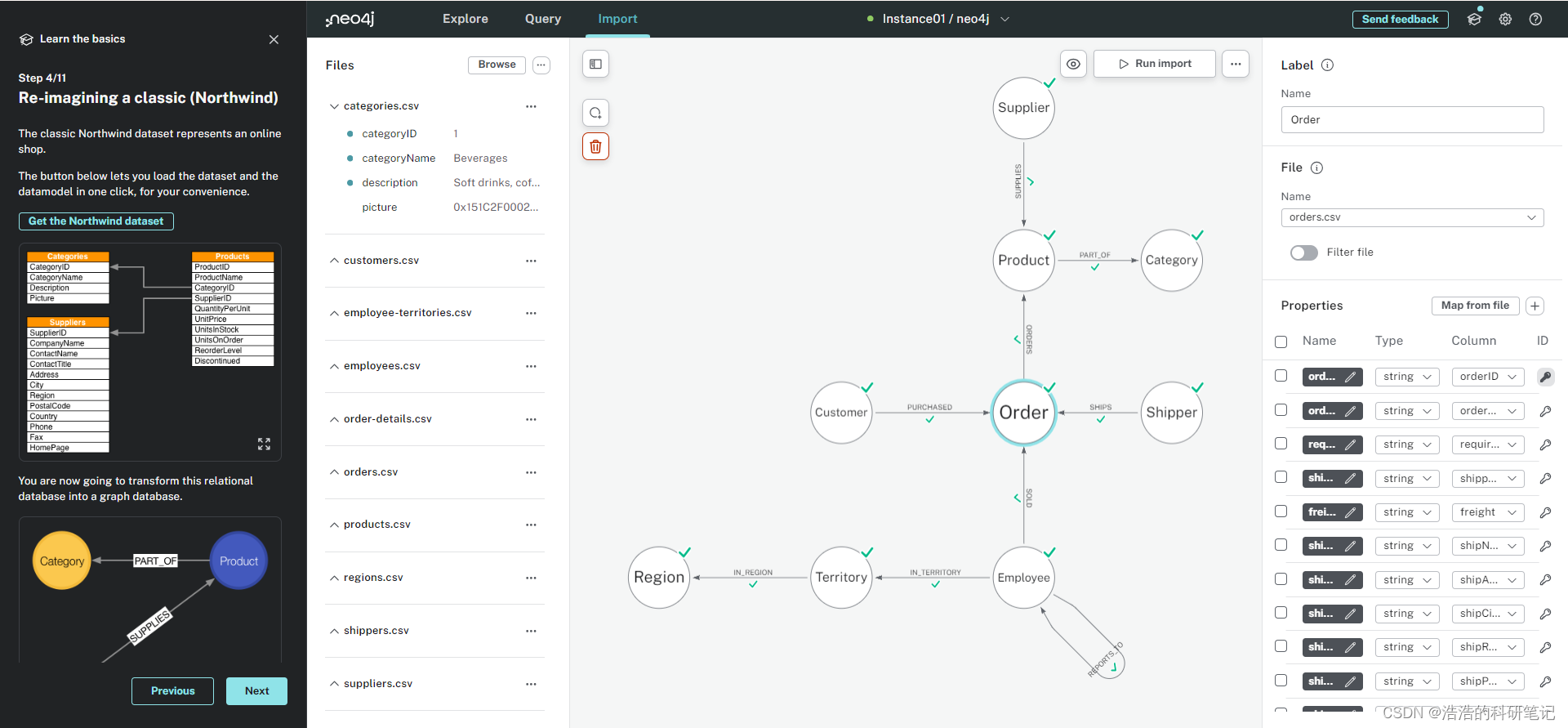The image size is (1568, 728).
Task: Open the graduation cap guides icon in header
Action: [1474, 19]
